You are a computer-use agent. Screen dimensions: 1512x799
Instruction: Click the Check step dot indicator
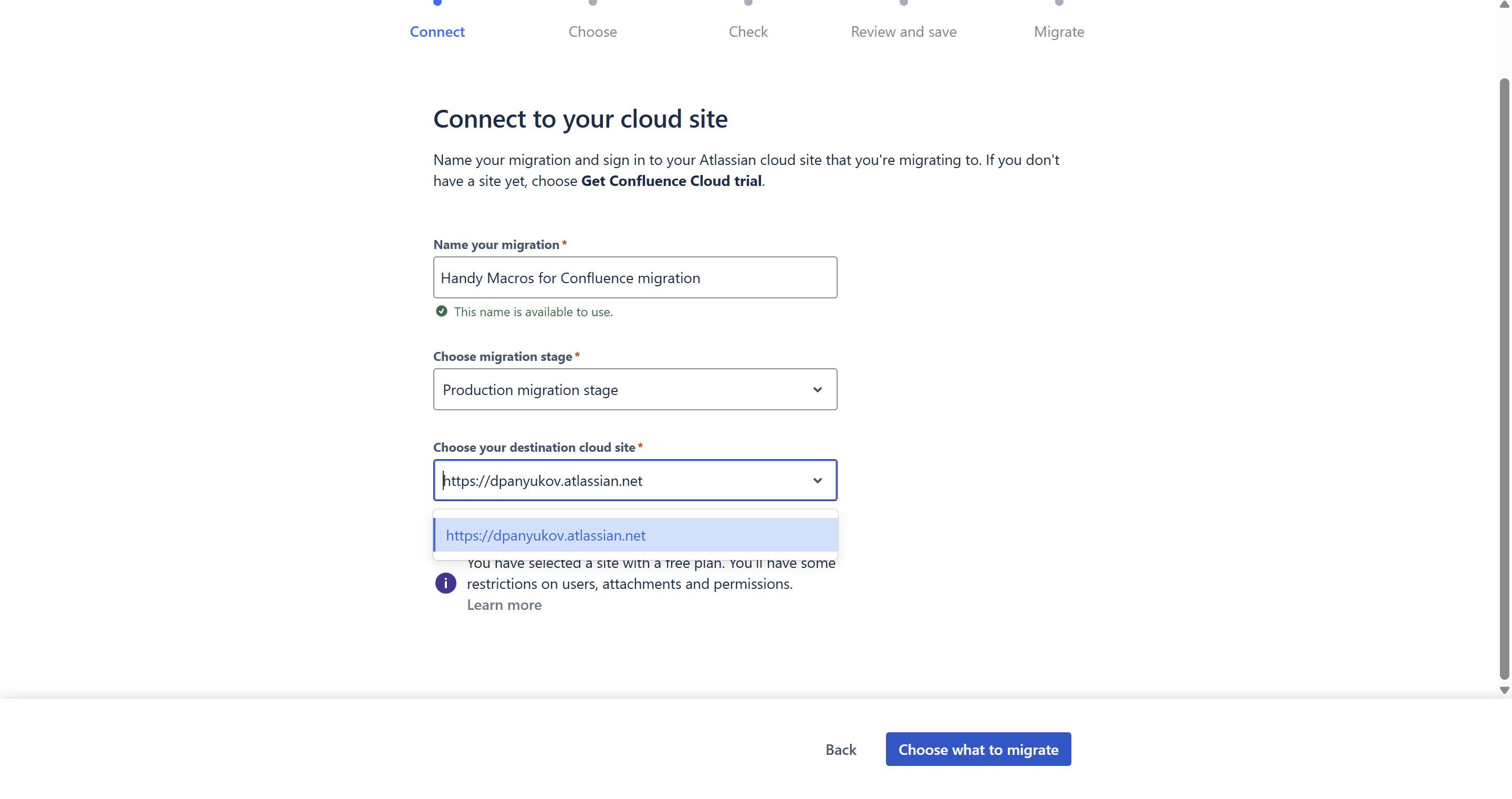748,2
